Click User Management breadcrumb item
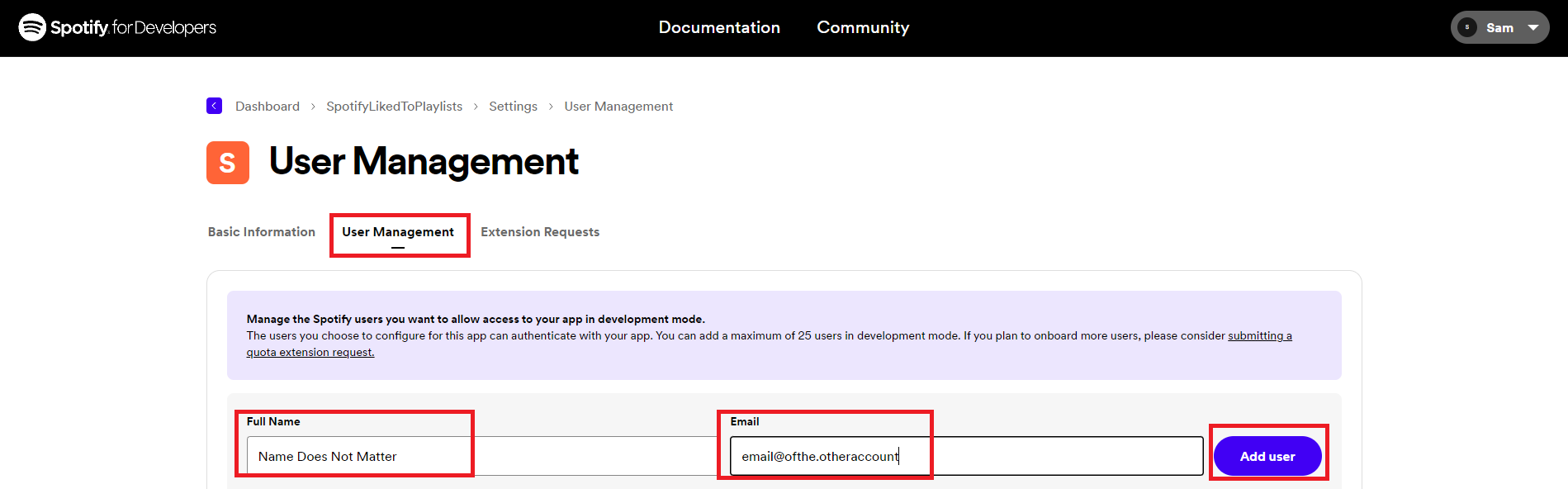1568x489 pixels. [x=618, y=106]
